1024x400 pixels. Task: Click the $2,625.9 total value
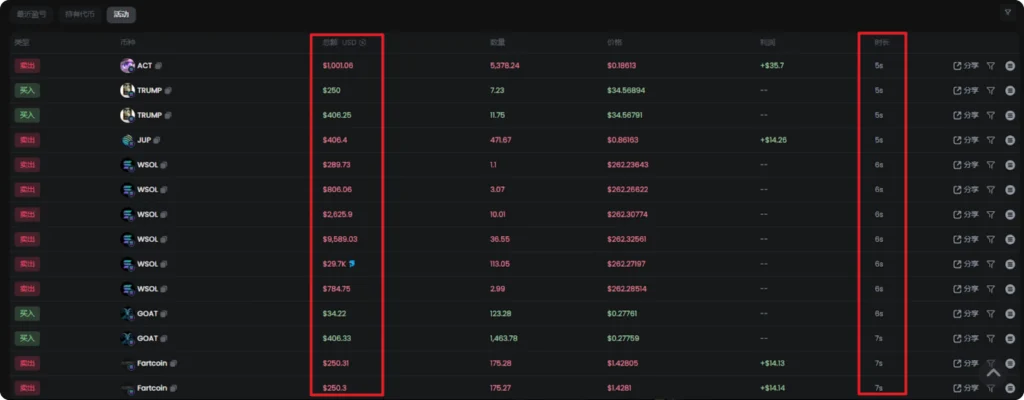coord(336,215)
